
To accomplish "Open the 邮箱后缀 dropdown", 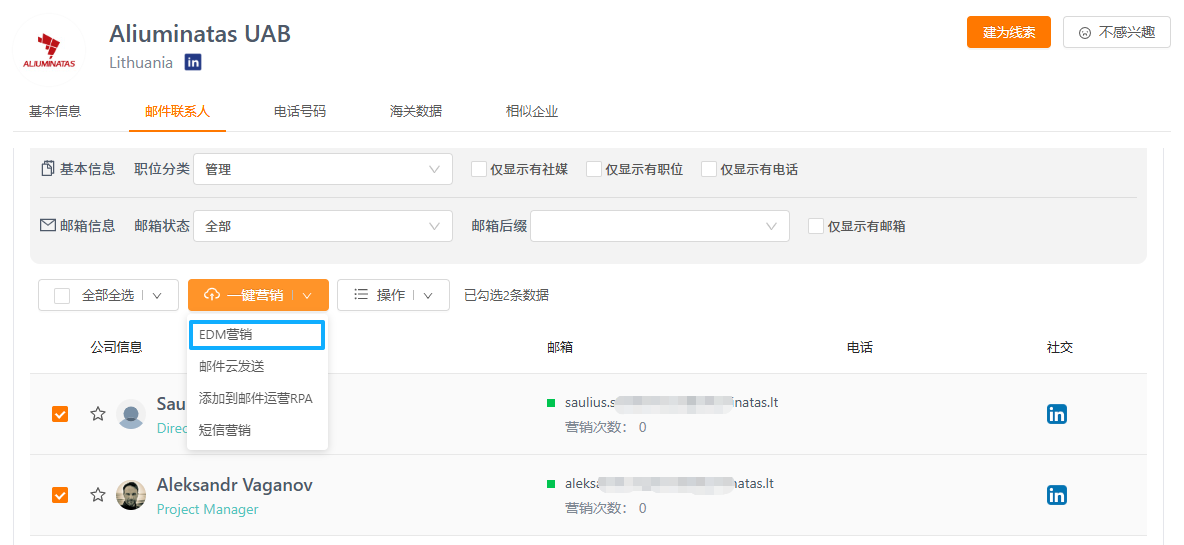I will tap(660, 226).
